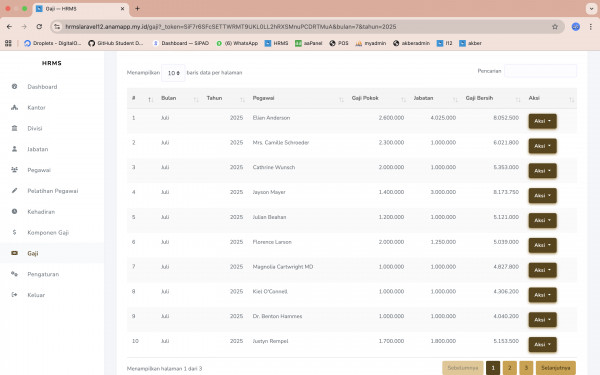Open the tab list chevron in Chrome

(x=591, y=8)
